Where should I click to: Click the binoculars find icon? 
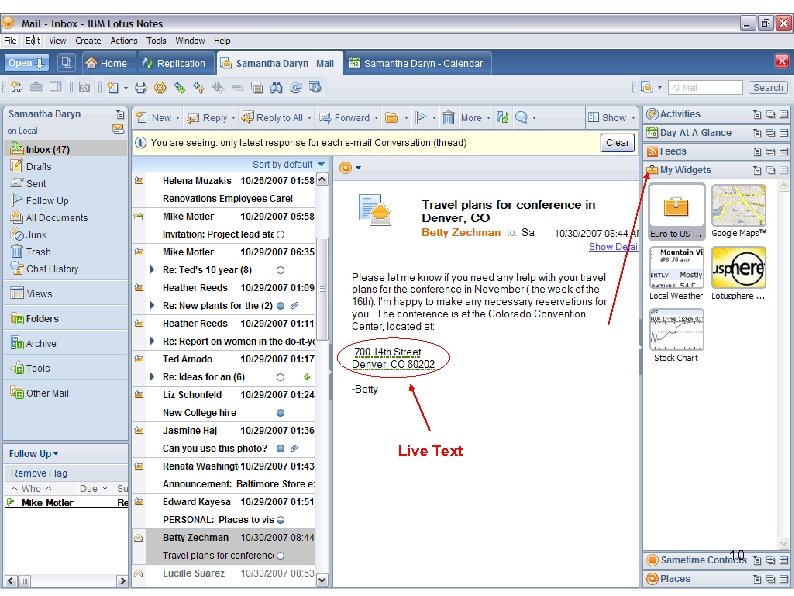(276, 88)
